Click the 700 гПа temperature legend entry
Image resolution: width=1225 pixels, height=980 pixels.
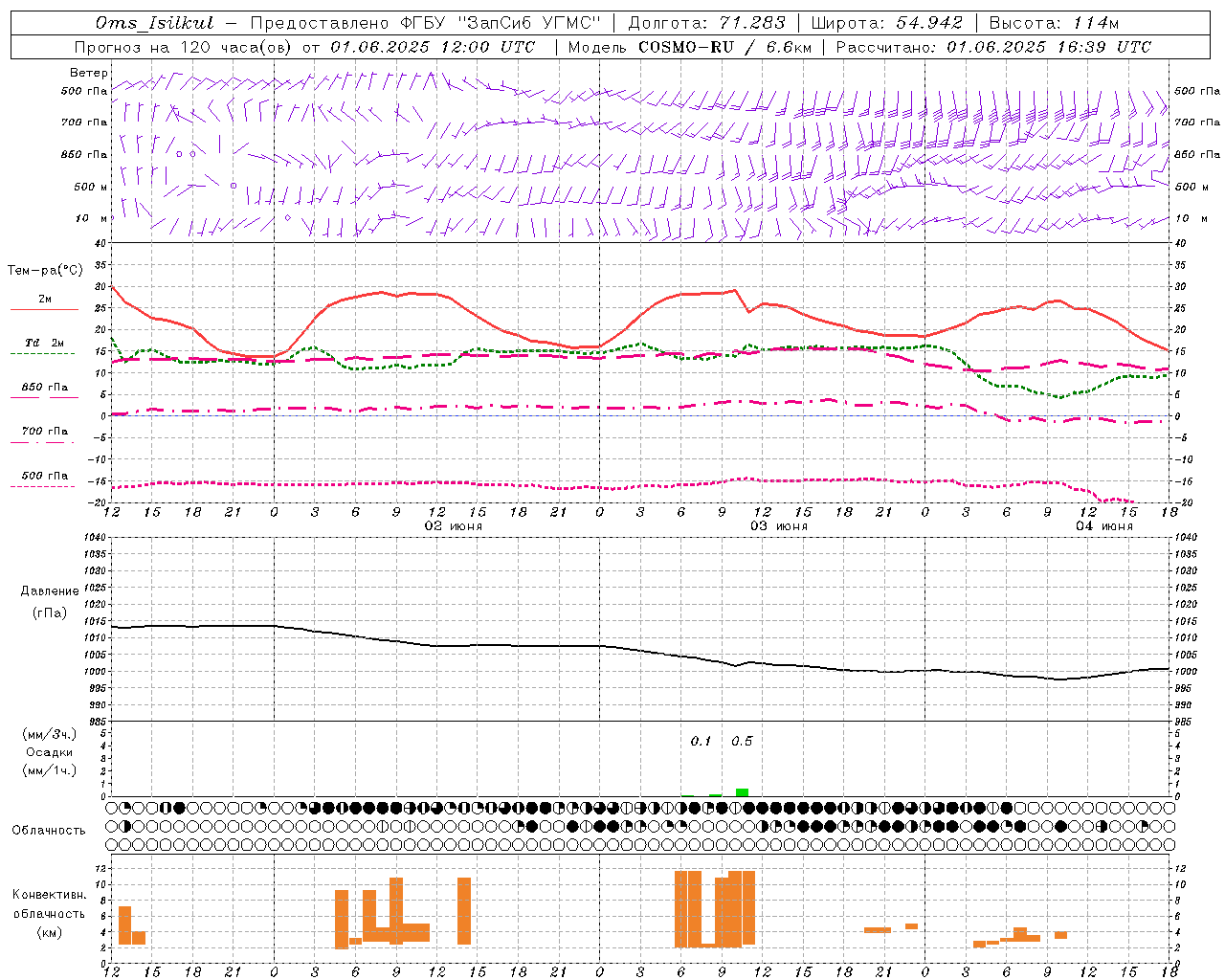pos(44,432)
